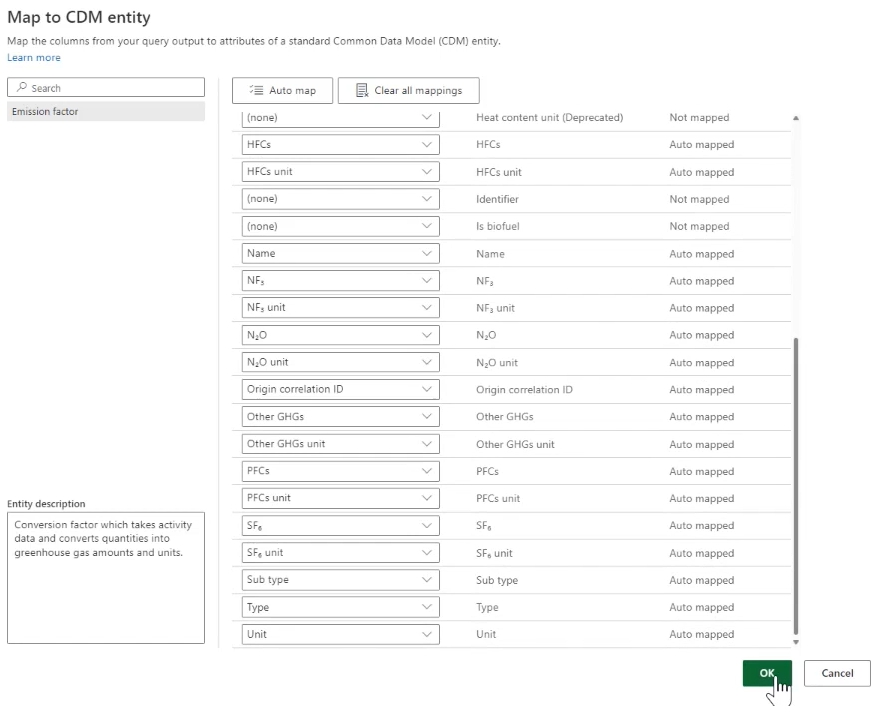This screenshot has width=883, height=706.
Task: Select Emission factor entity in list
Action: [106, 111]
